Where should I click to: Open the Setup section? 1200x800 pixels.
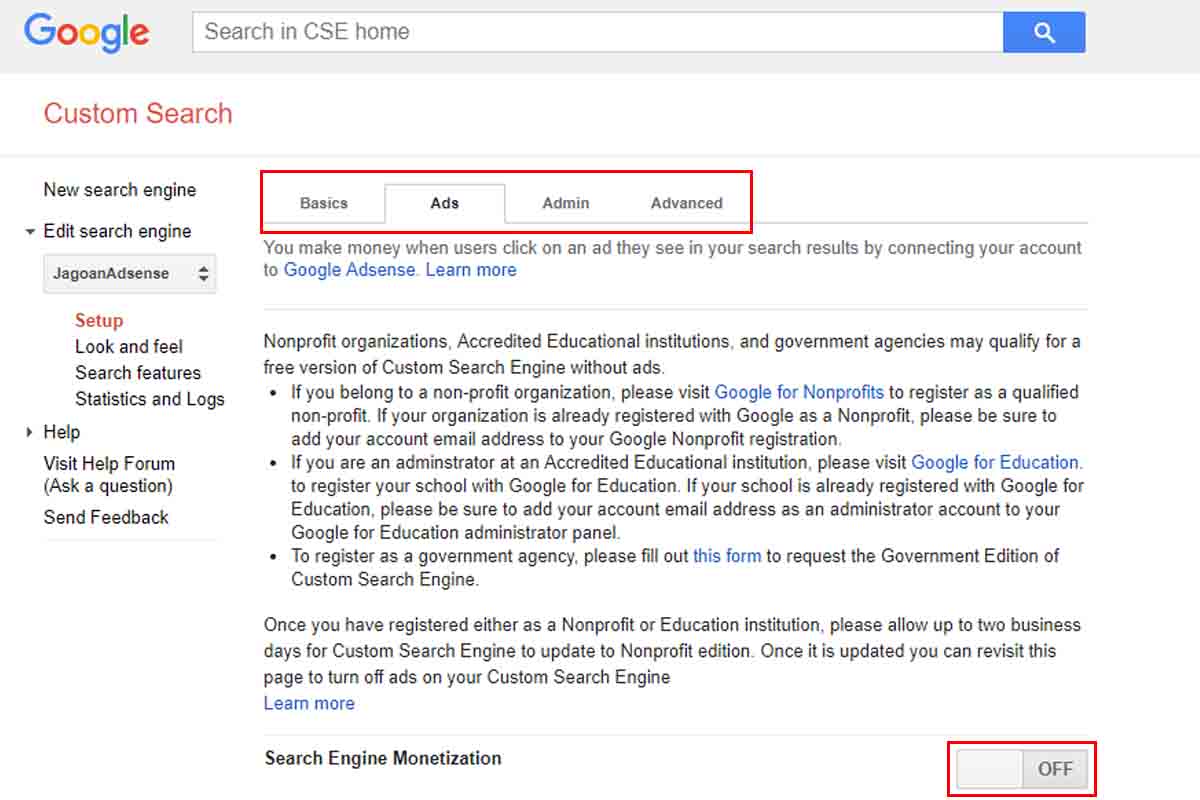point(98,320)
